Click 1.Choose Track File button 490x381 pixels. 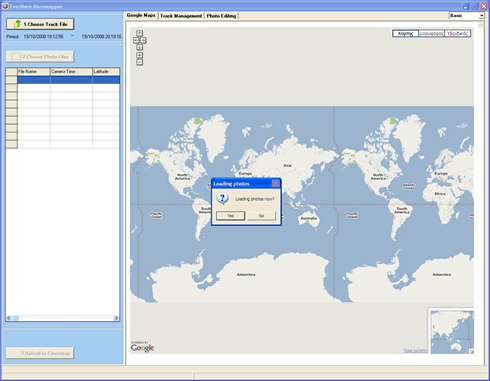(x=40, y=24)
